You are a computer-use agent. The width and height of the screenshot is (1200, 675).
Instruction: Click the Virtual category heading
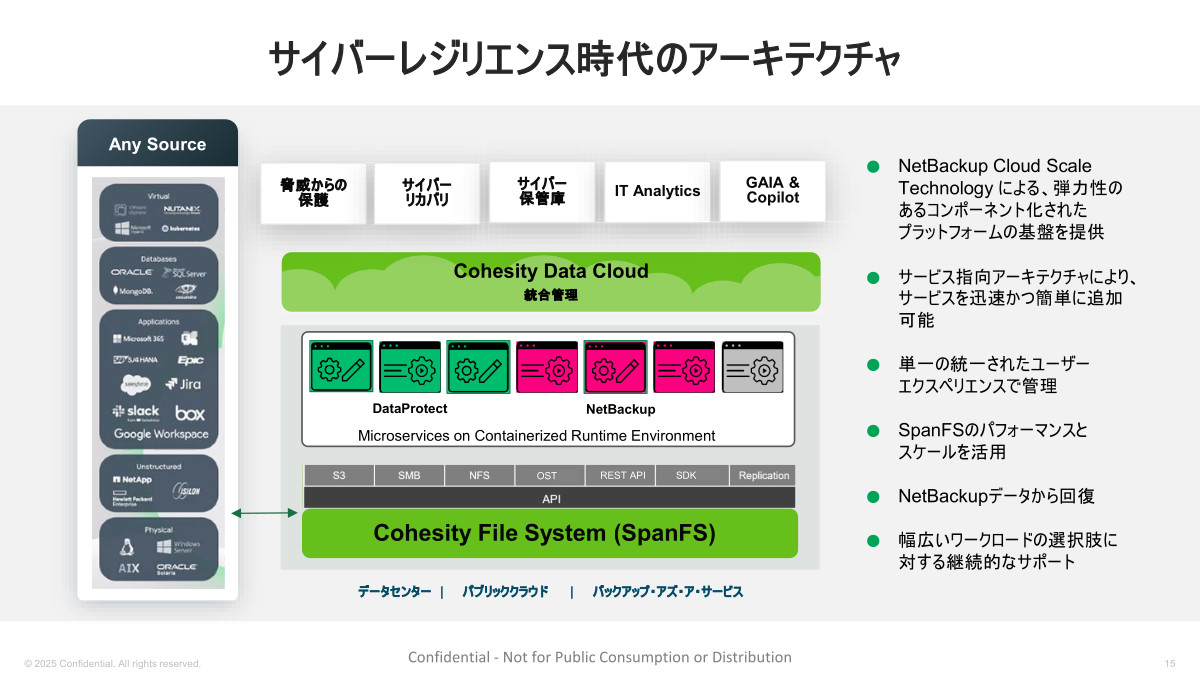tap(159, 196)
